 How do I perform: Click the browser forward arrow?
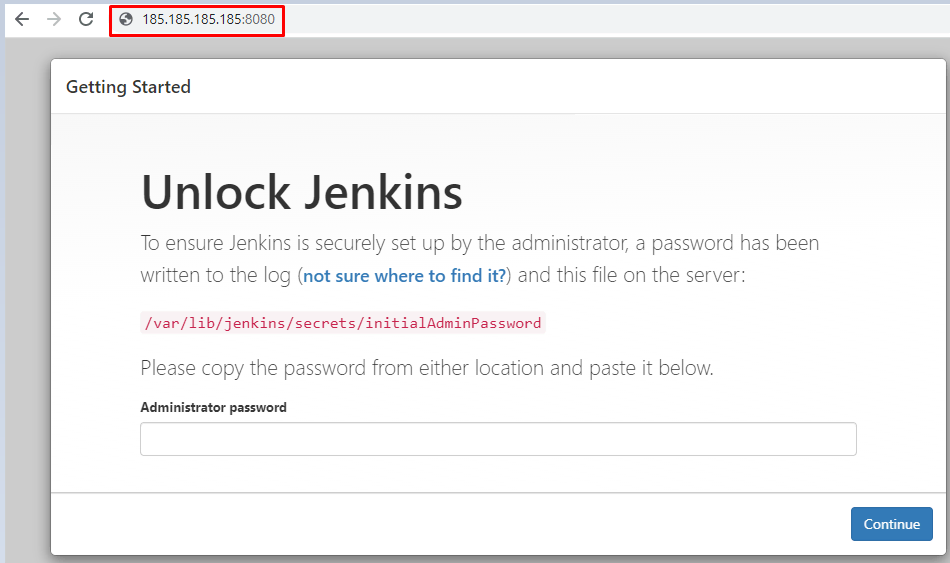point(54,19)
